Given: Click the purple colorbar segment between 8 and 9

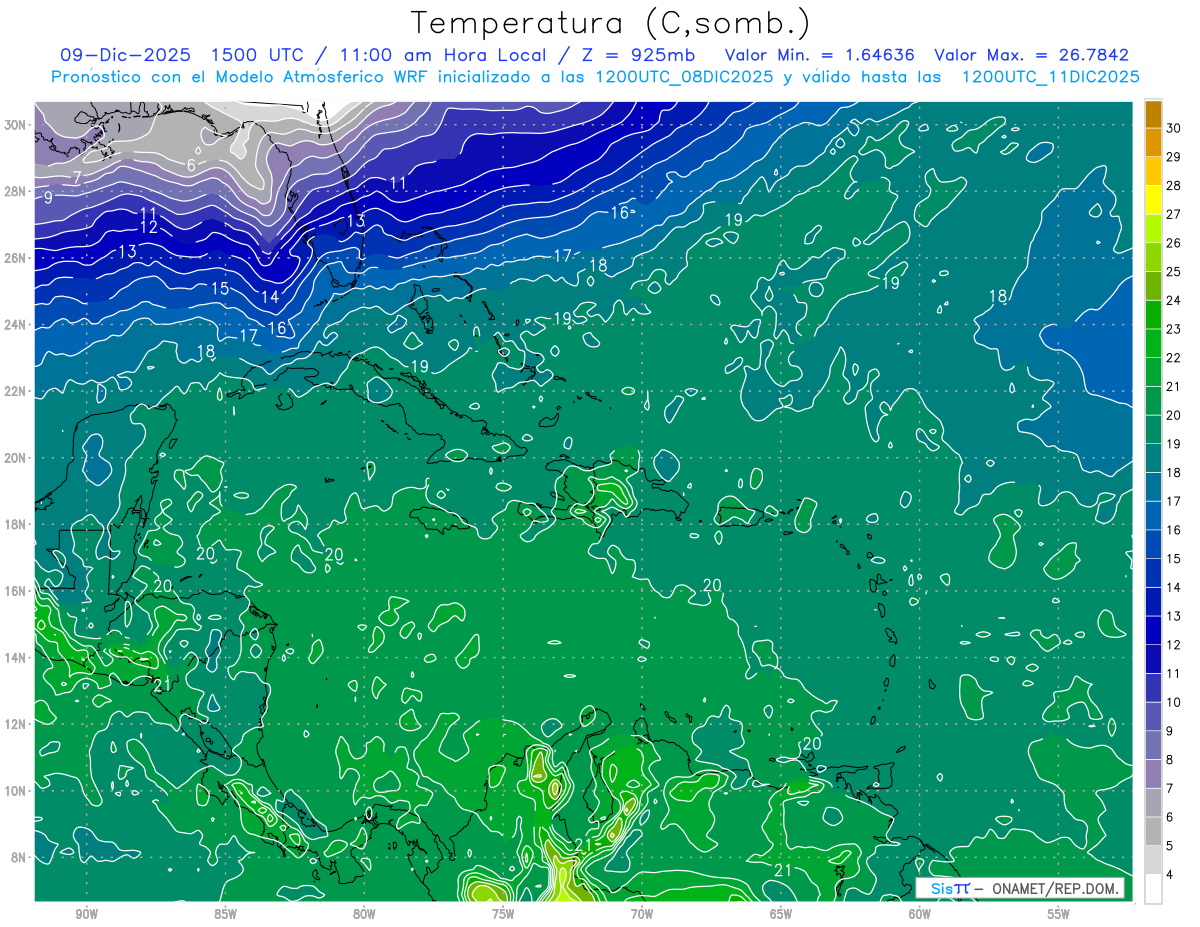Looking at the screenshot, I should [x=1153, y=745].
